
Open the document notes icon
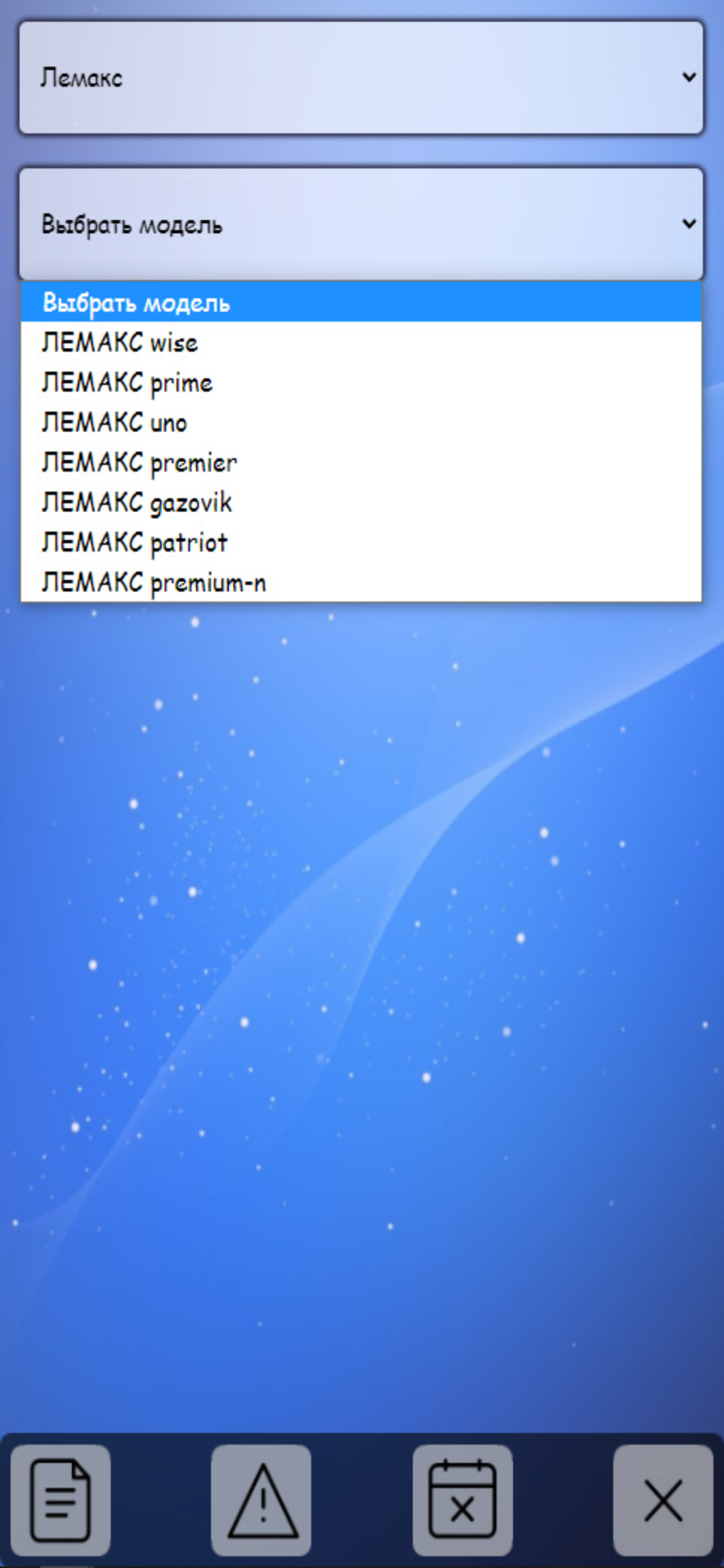[x=60, y=1500]
